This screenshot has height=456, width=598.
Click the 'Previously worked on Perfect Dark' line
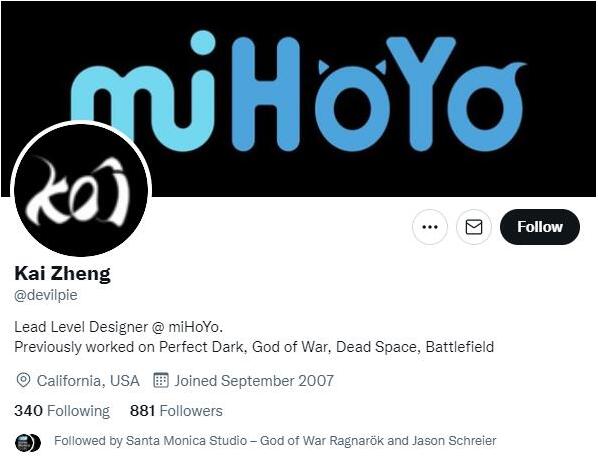click(x=254, y=347)
